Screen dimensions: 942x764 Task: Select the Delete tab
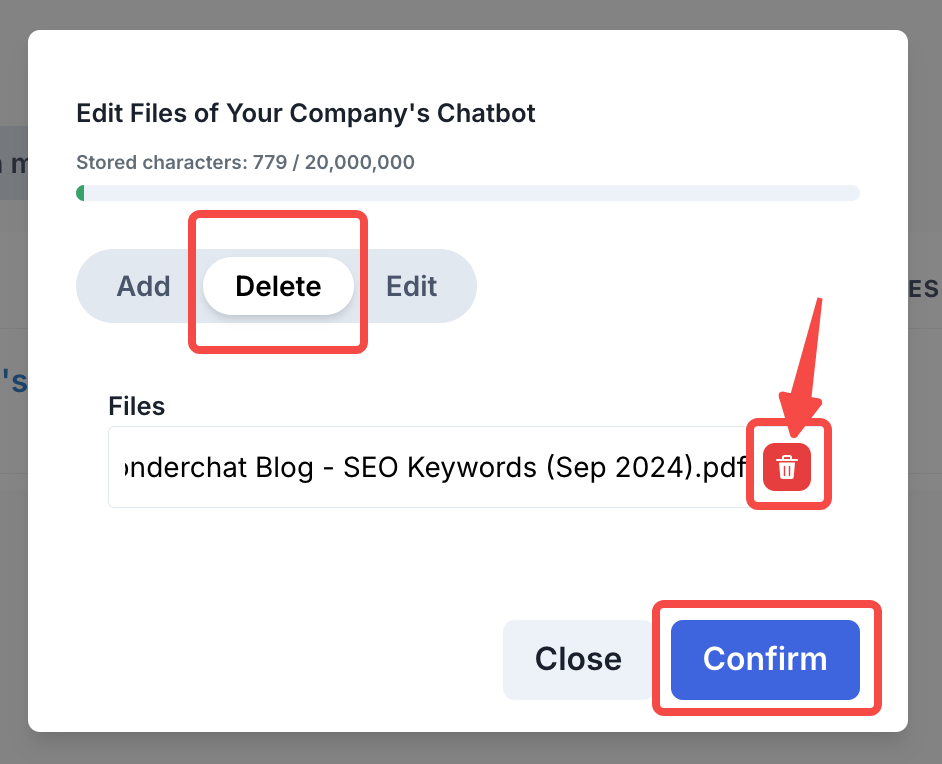pyautogui.click(x=278, y=286)
